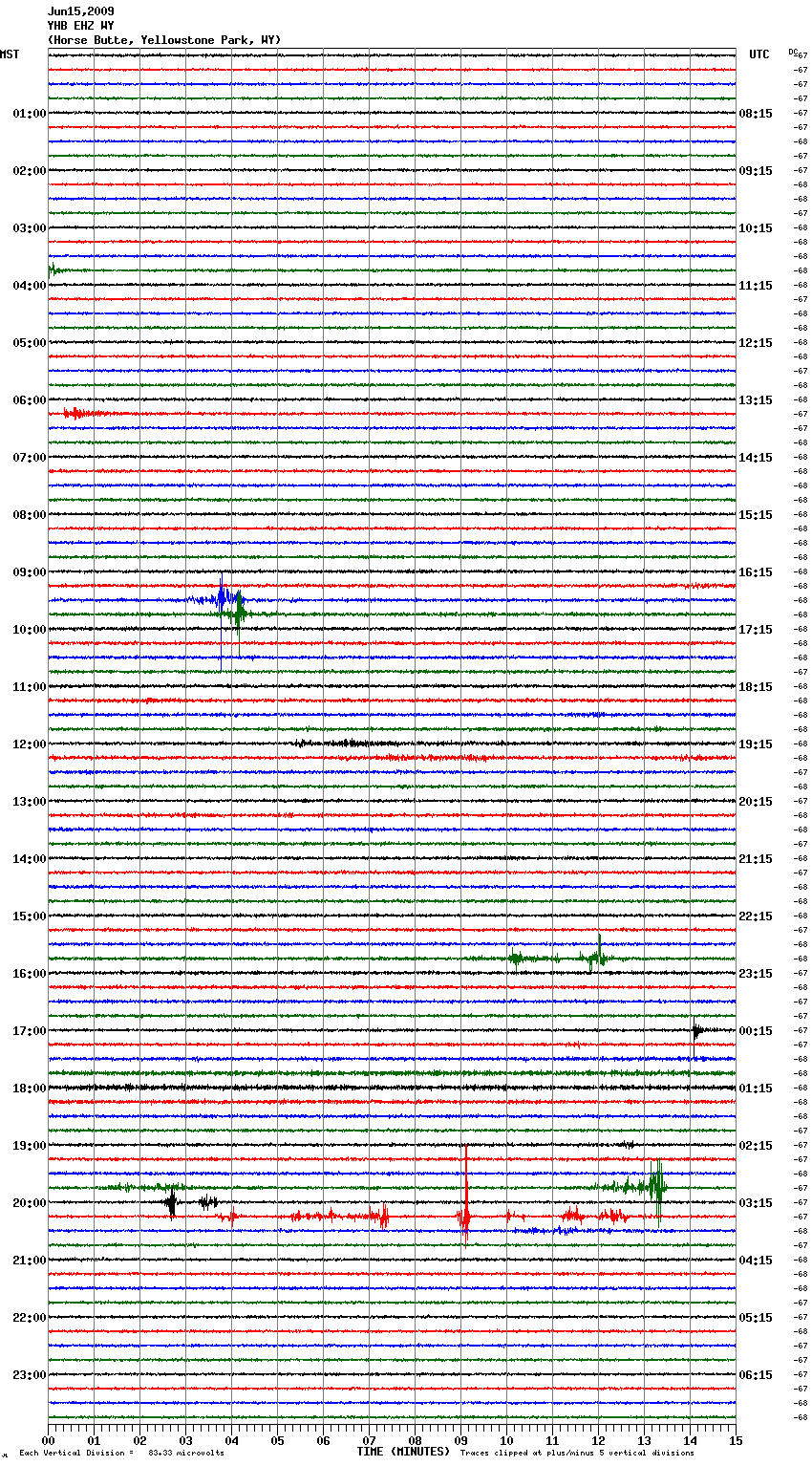Click the Traces clipped at plus/minus 5 divisions note

tap(577, 1453)
